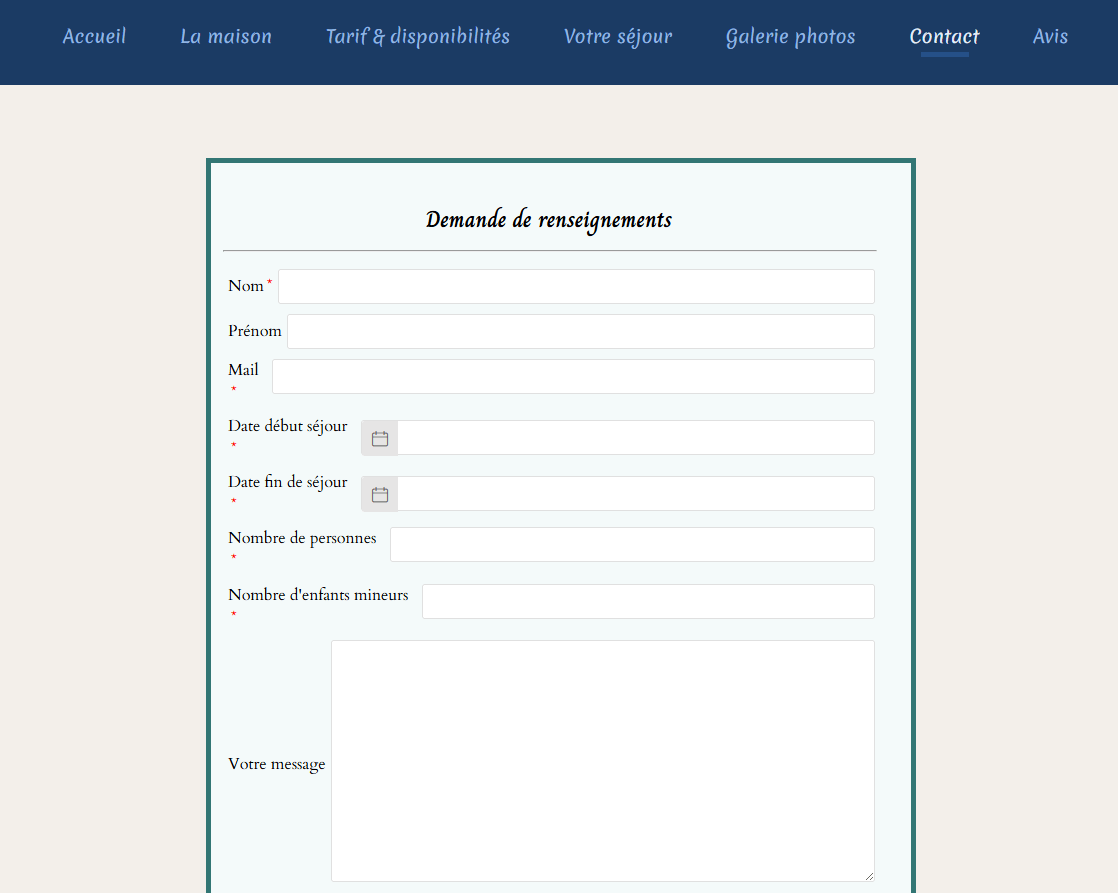
Task: Click the Date début séjour text field
Action: coord(636,437)
